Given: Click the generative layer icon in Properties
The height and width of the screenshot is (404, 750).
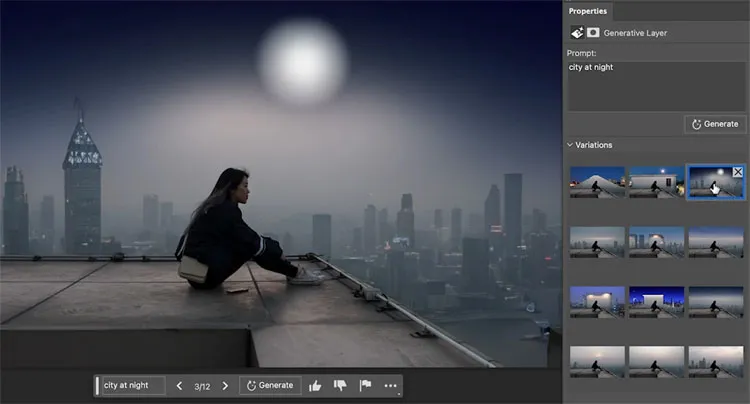Looking at the screenshot, I should click(578, 32).
